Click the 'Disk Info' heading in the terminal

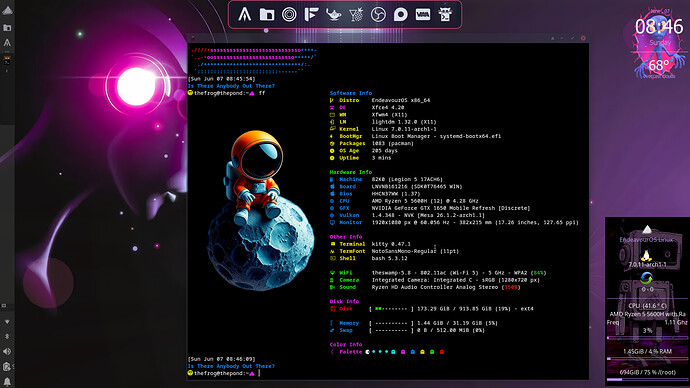pos(345,301)
